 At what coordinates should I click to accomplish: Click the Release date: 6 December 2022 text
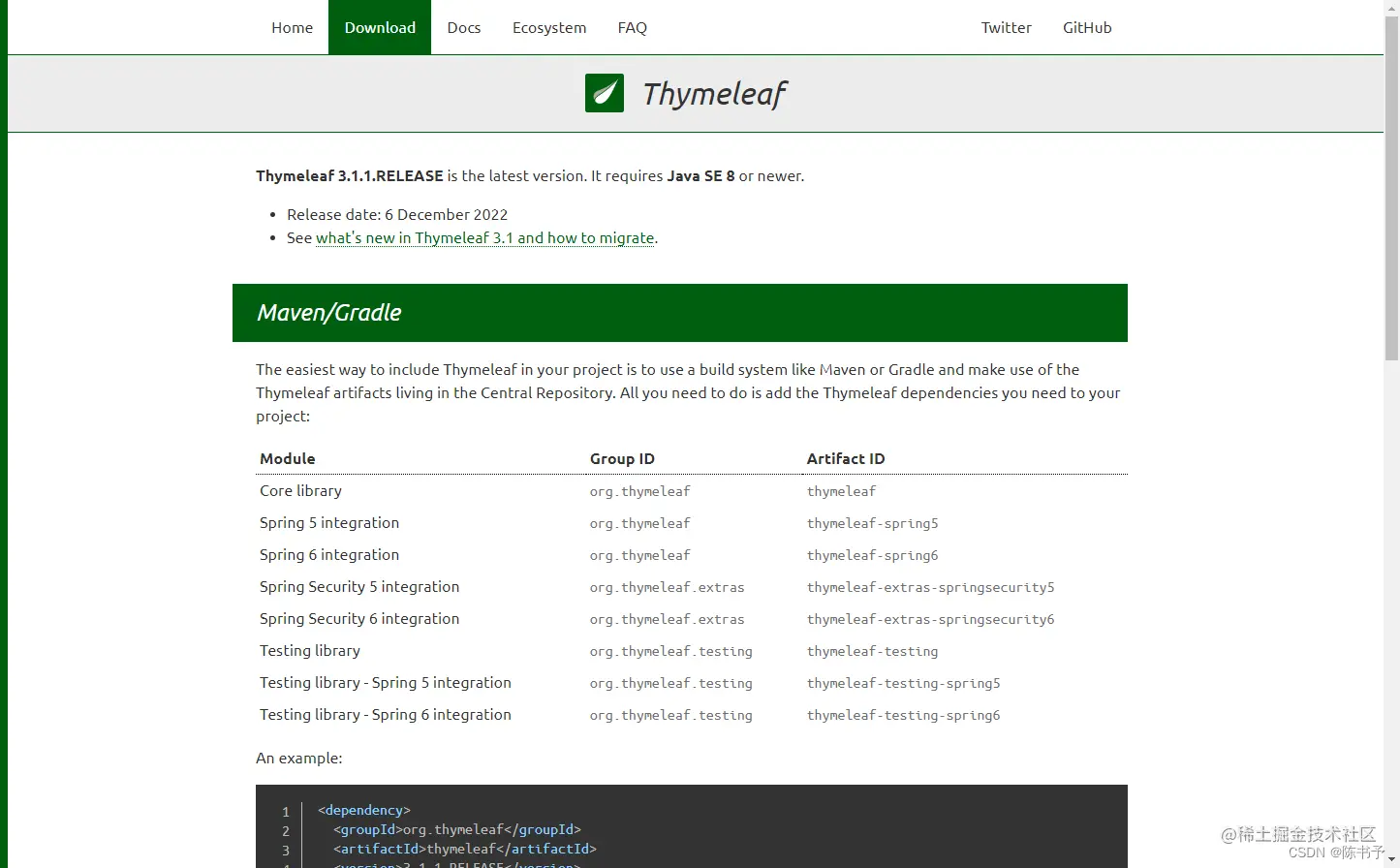coord(397,214)
